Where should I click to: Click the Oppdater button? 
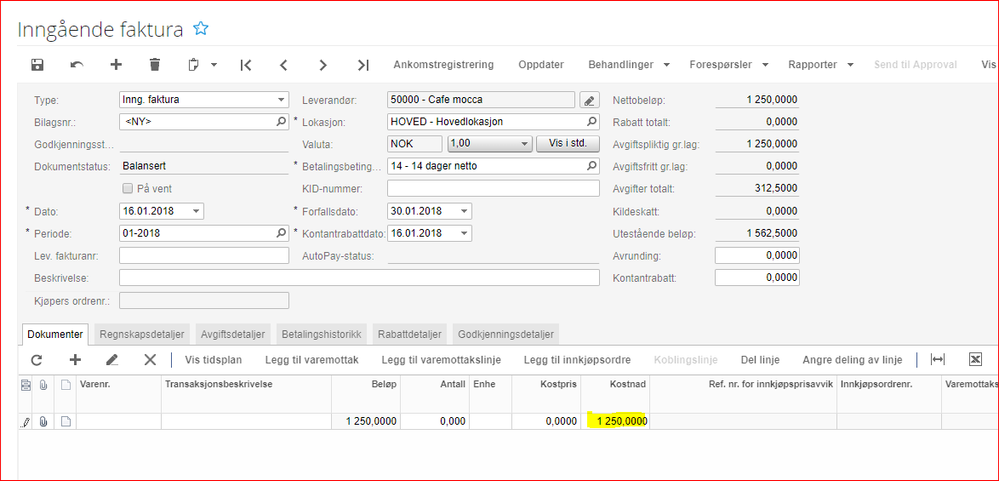[541, 64]
